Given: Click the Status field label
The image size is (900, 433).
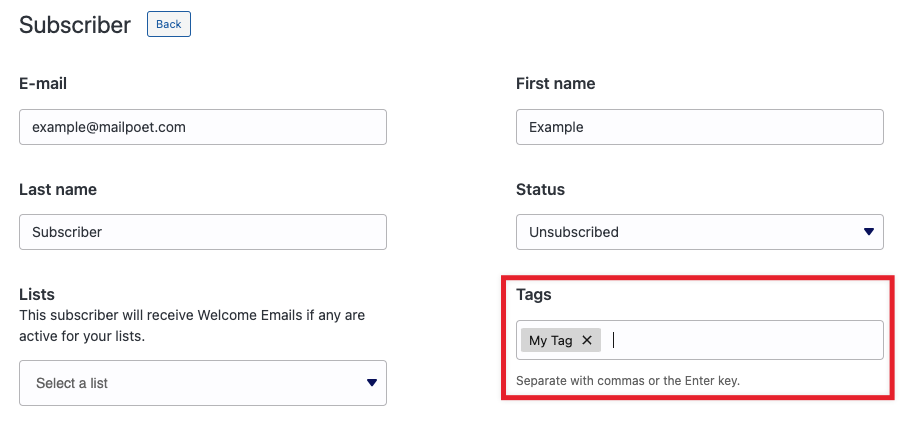Looking at the screenshot, I should coord(540,189).
